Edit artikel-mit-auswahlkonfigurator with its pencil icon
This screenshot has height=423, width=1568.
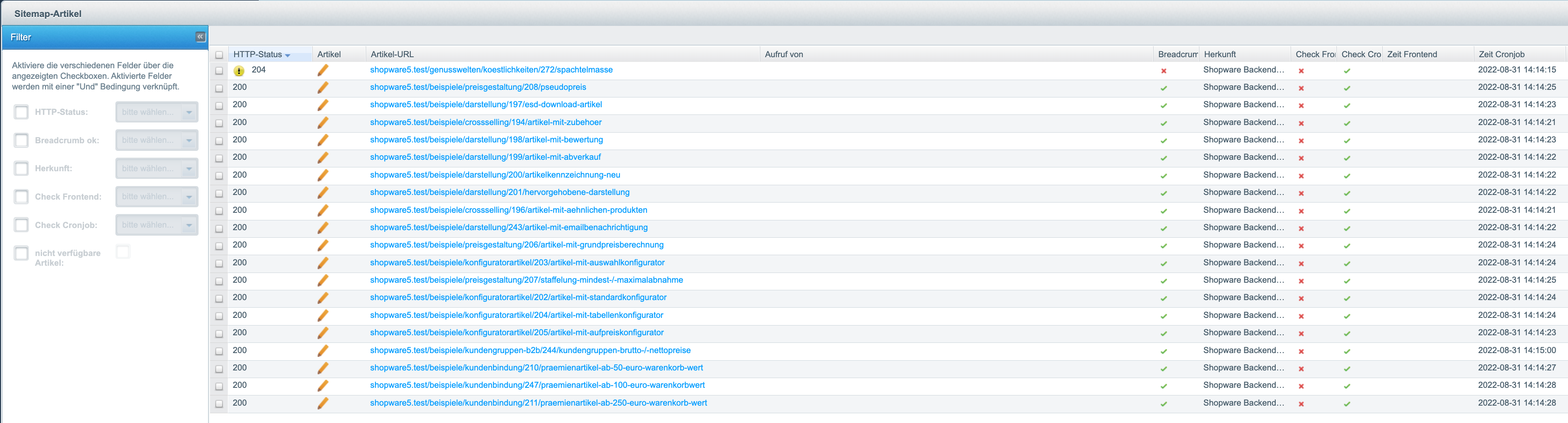coord(323,263)
